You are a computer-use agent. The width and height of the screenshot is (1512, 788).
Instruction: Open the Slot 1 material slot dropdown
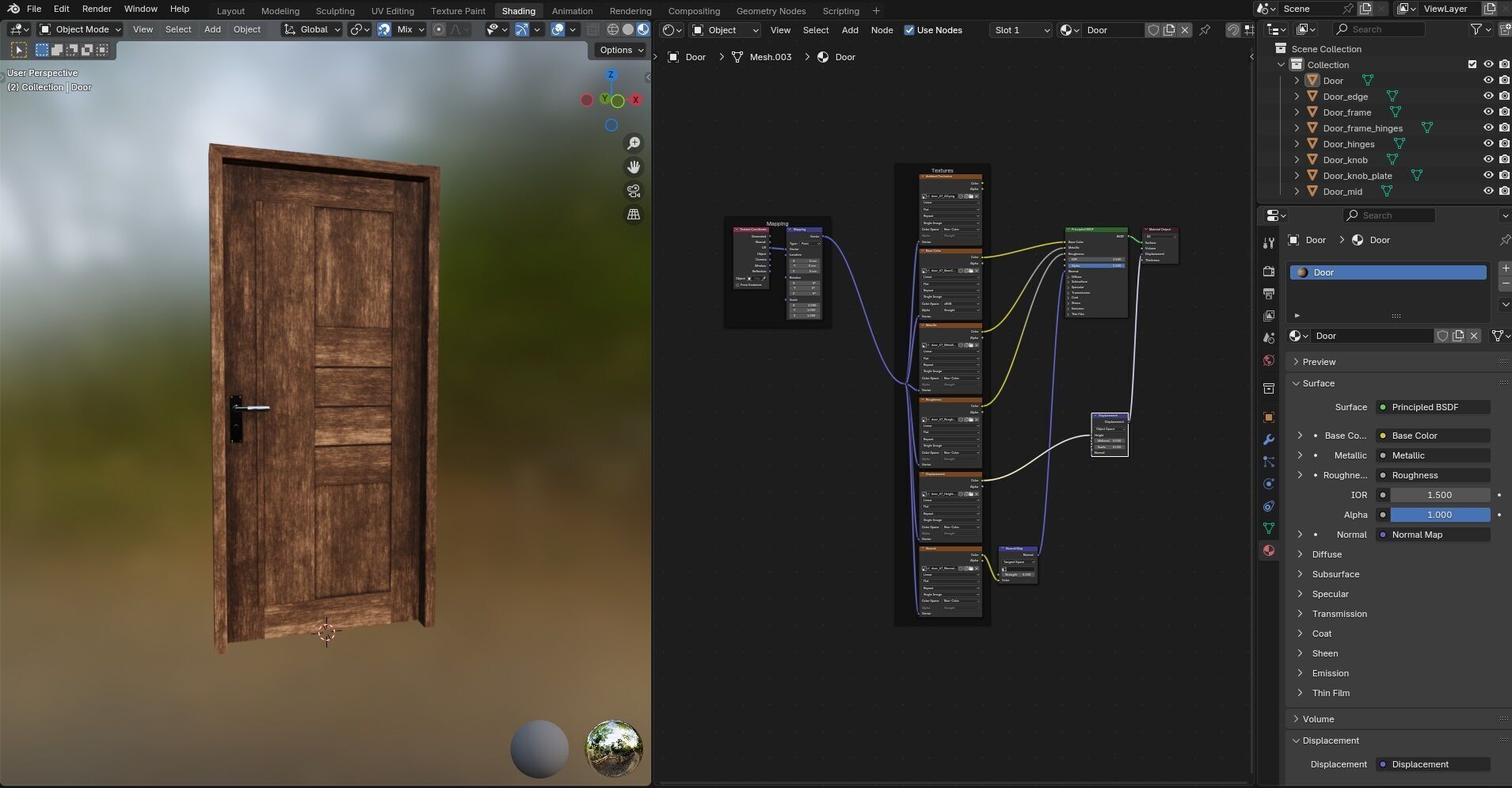[1021, 30]
